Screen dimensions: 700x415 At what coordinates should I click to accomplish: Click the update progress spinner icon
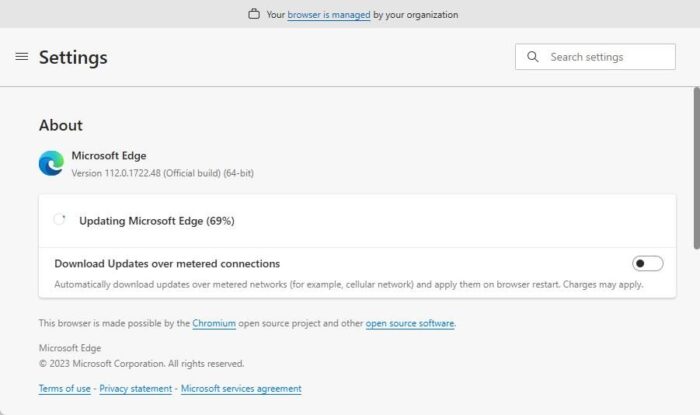tap(60, 220)
